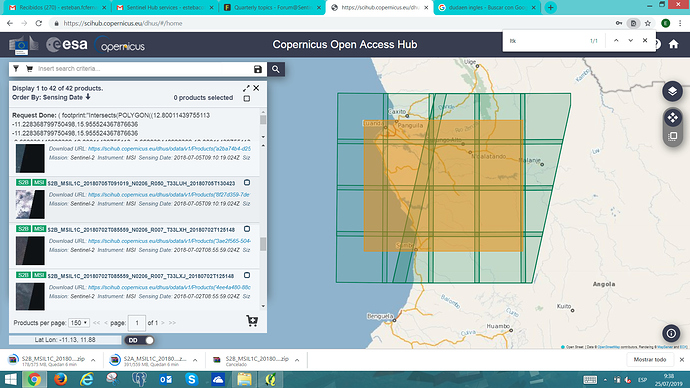Screen dimensions: 690x388
Task: Open download URL for T33LXJ product
Action: pyautogui.click(x=169, y=287)
